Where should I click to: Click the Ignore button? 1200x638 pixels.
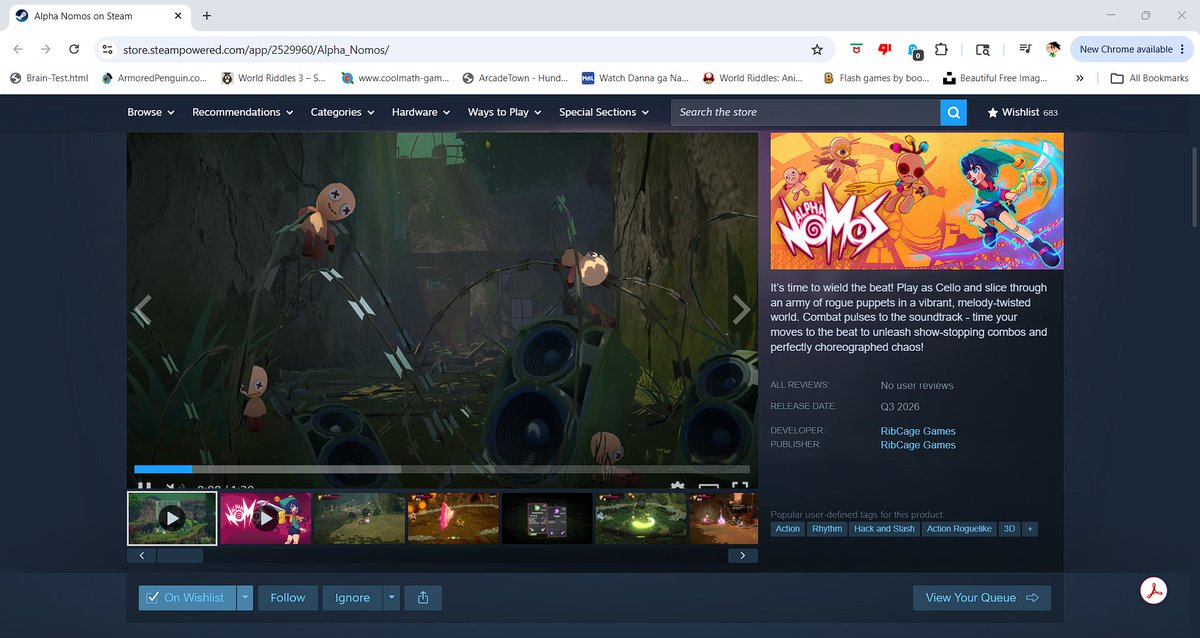[x=352, y=598]
